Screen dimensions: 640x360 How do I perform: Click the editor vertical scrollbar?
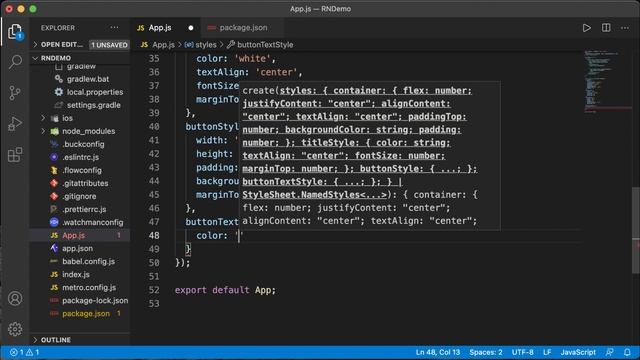(636, 231)
